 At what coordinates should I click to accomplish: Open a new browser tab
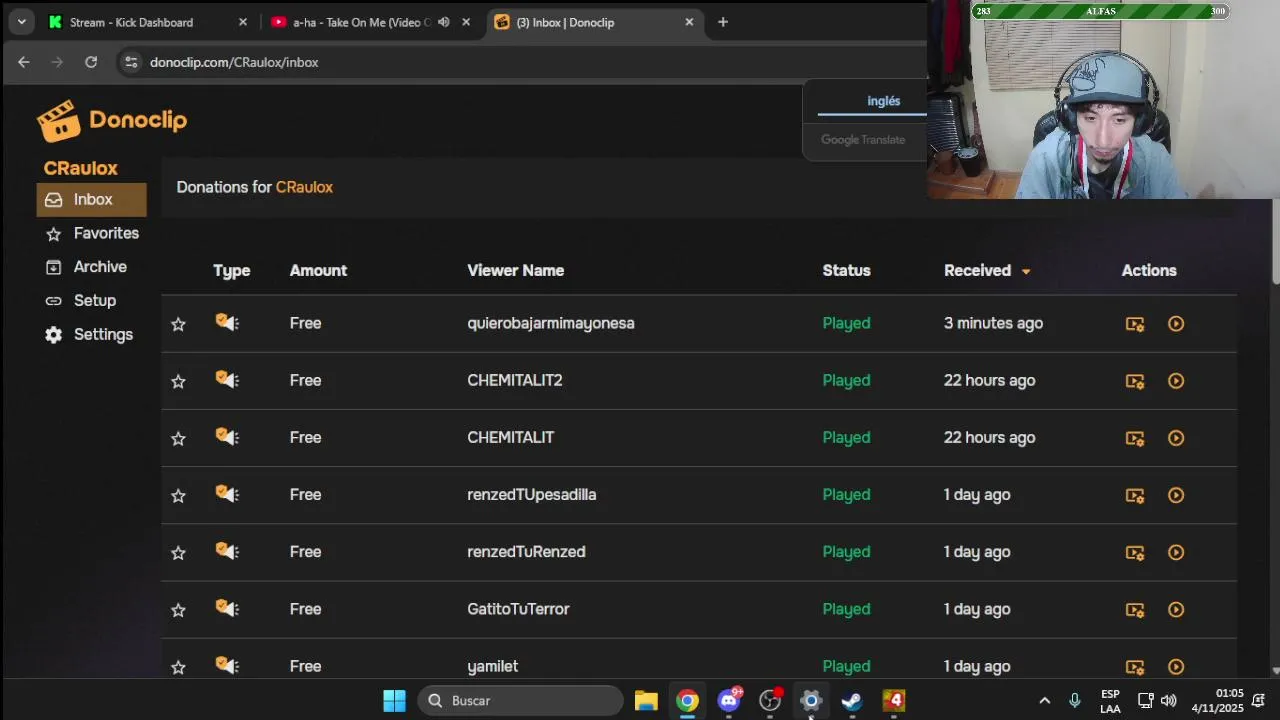pyautogui.click(x=723, y=22)
